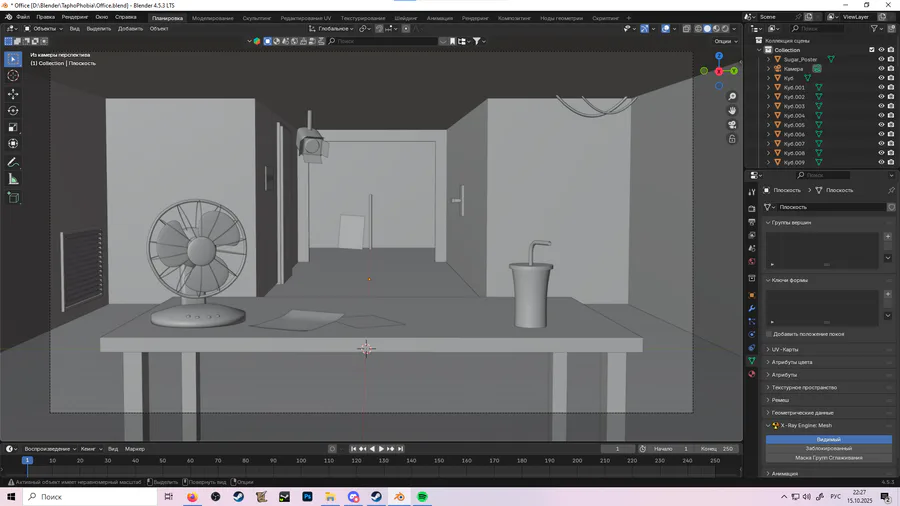This screenshot has width=900, height=506.
Task: Select the Add Cube tool
Action: click(13, 198)
